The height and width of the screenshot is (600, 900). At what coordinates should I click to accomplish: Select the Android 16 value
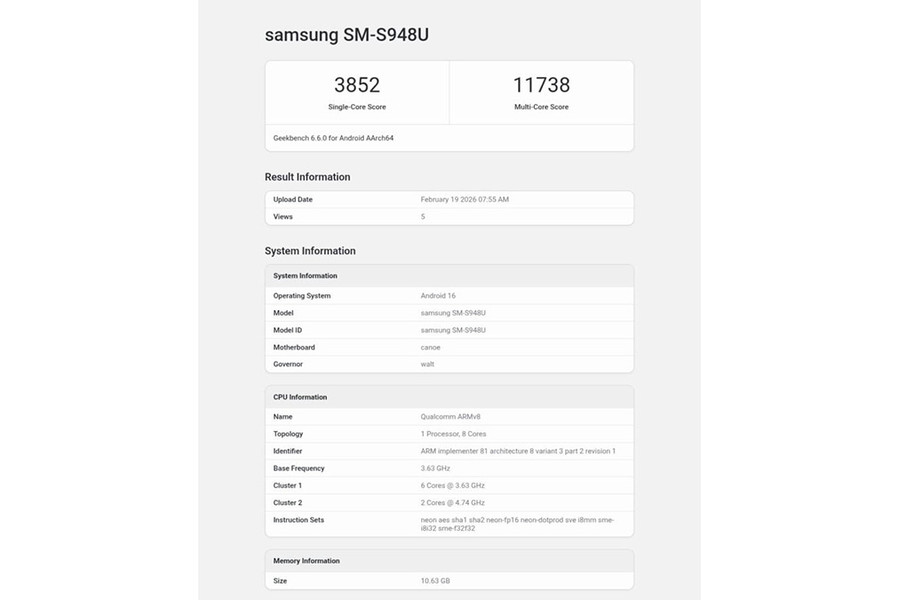438,296
